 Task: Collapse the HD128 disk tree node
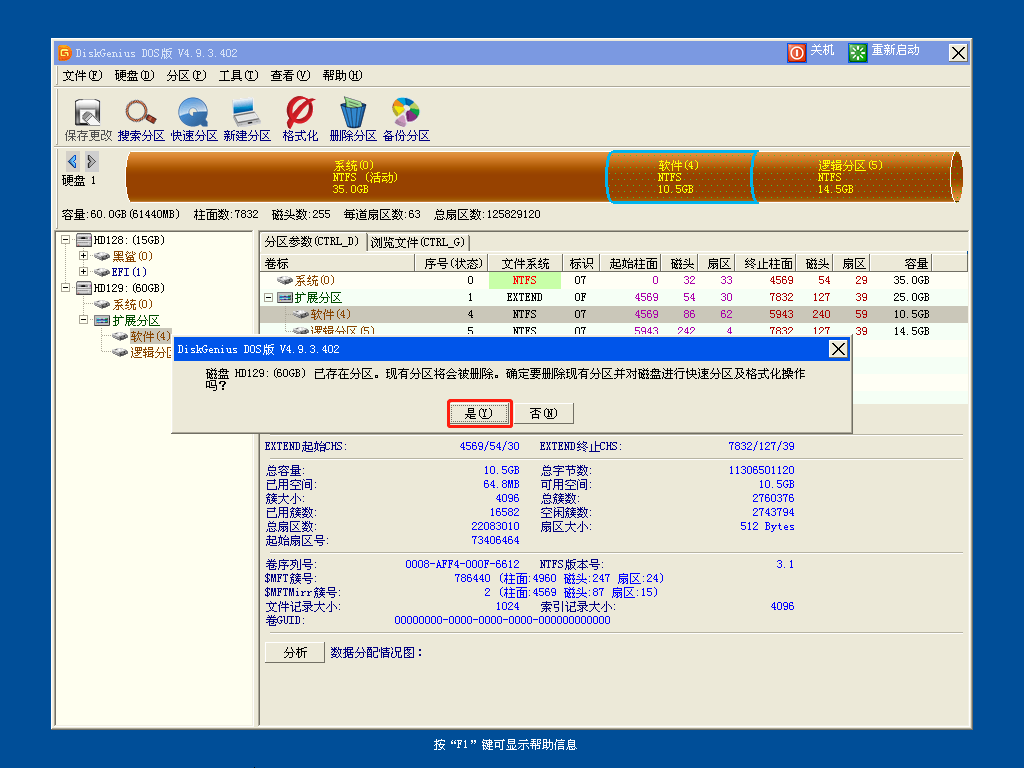[65, 240]
